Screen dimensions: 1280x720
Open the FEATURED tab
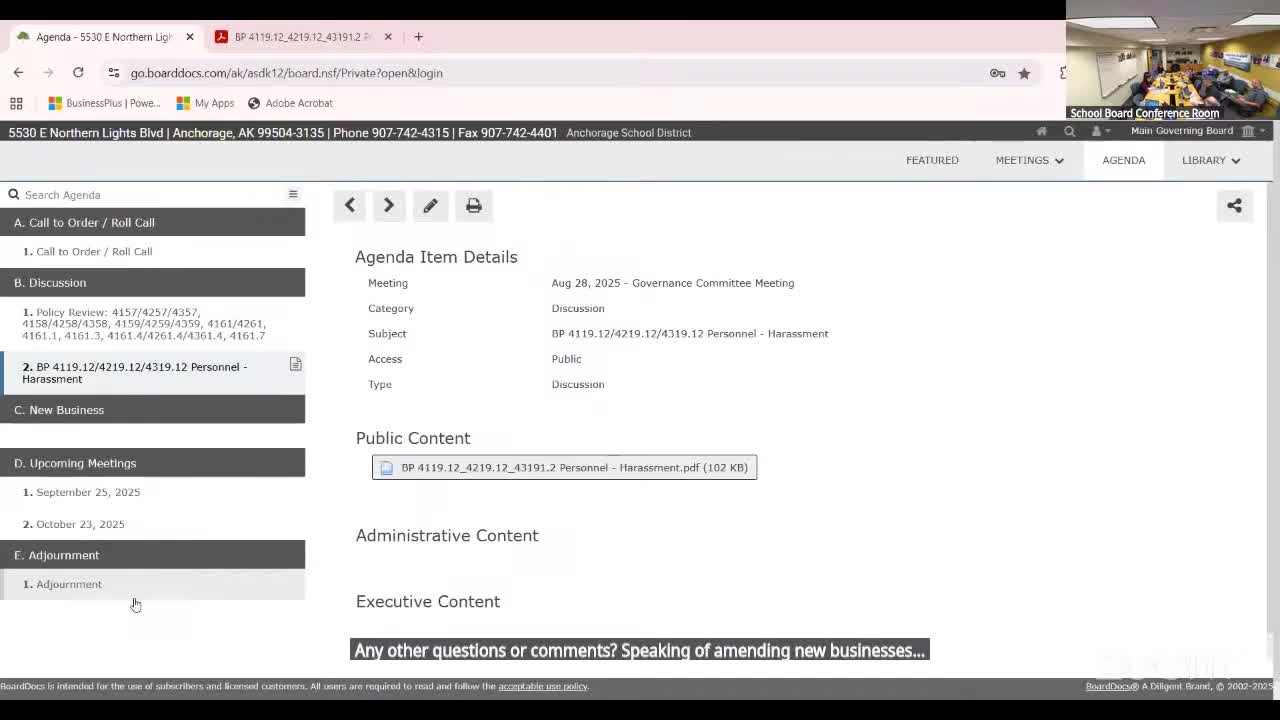[932, 160]
